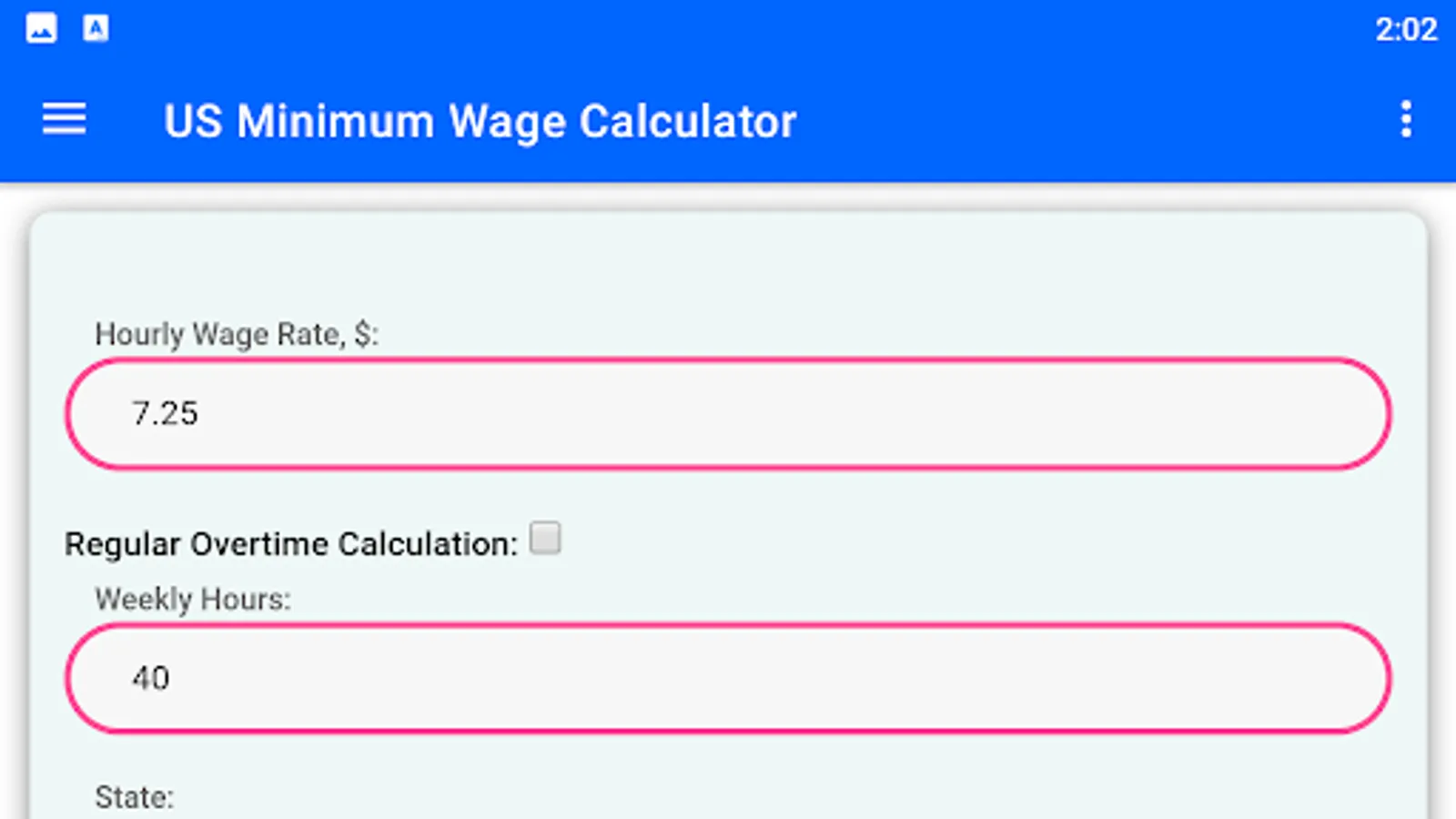Viewport: 1456px width, 819px height.
Task: Click right end of Hourly Wage Rate field
Action: coord(1319,414)
